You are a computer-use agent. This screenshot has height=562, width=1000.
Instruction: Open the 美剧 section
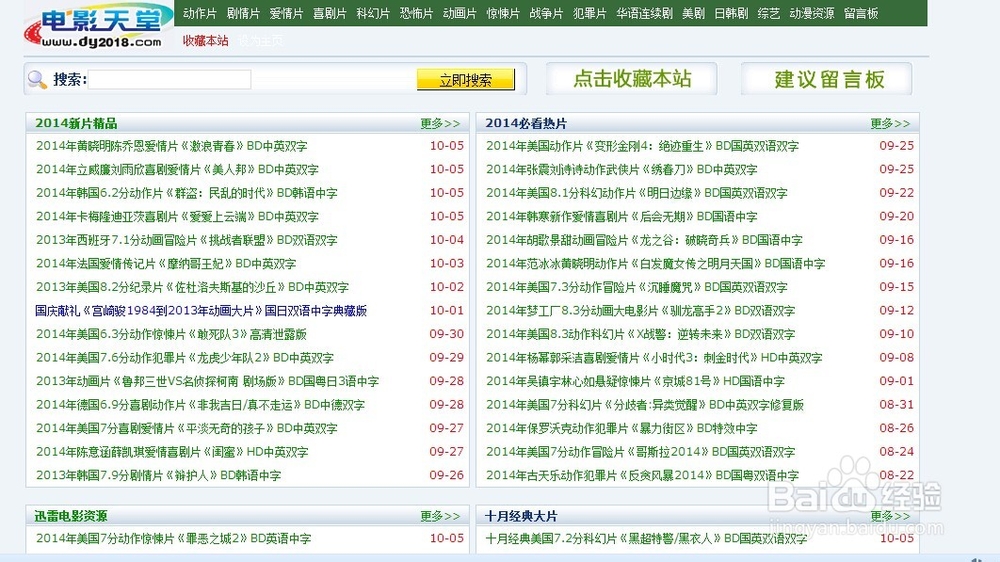click(x=693, y=13)
